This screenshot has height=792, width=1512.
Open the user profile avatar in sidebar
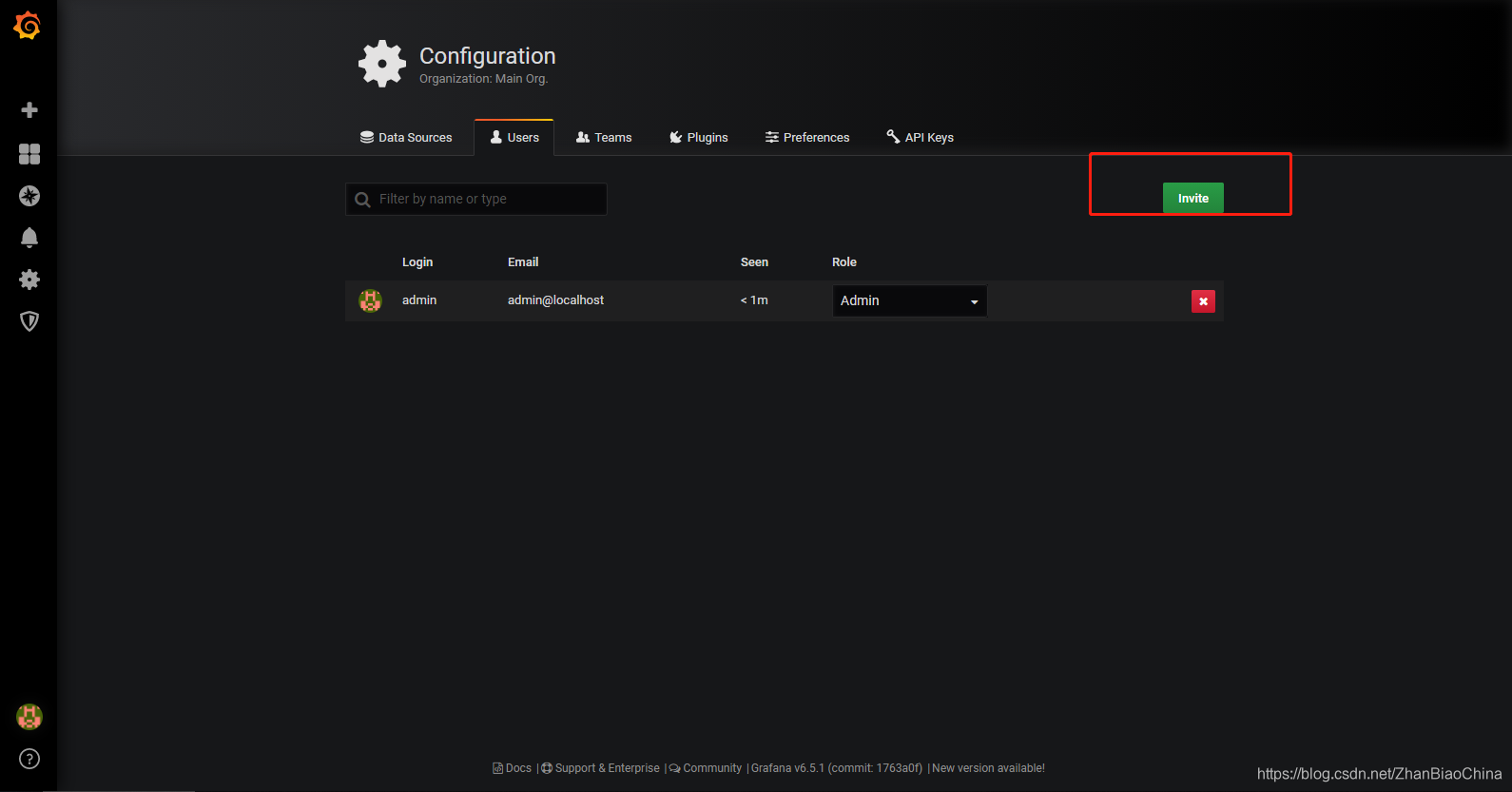29,717
